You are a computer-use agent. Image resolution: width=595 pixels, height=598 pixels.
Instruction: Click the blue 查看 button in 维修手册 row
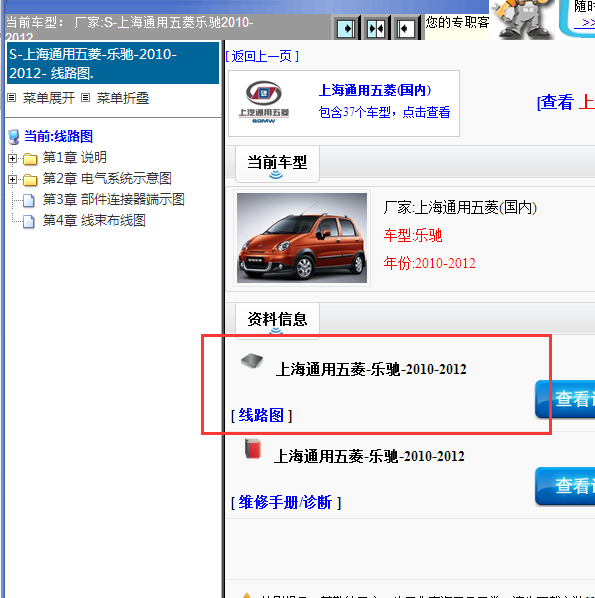(565, 486)
